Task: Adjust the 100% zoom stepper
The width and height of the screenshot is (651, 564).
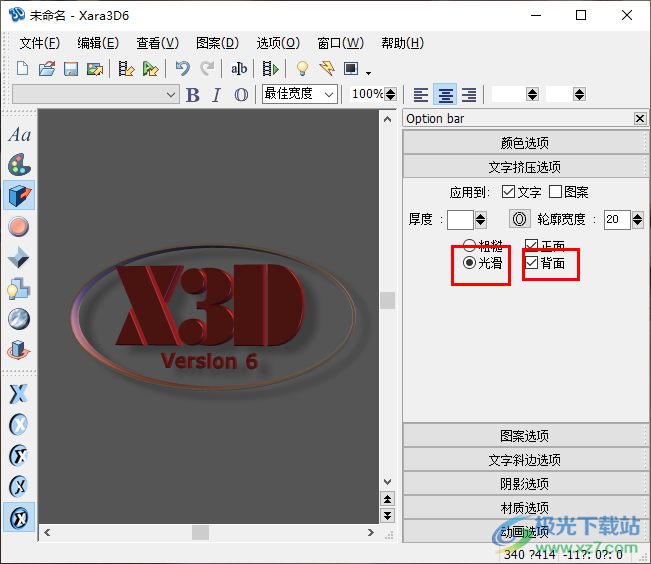Action: pyautogui.click(x=390, y=94)
